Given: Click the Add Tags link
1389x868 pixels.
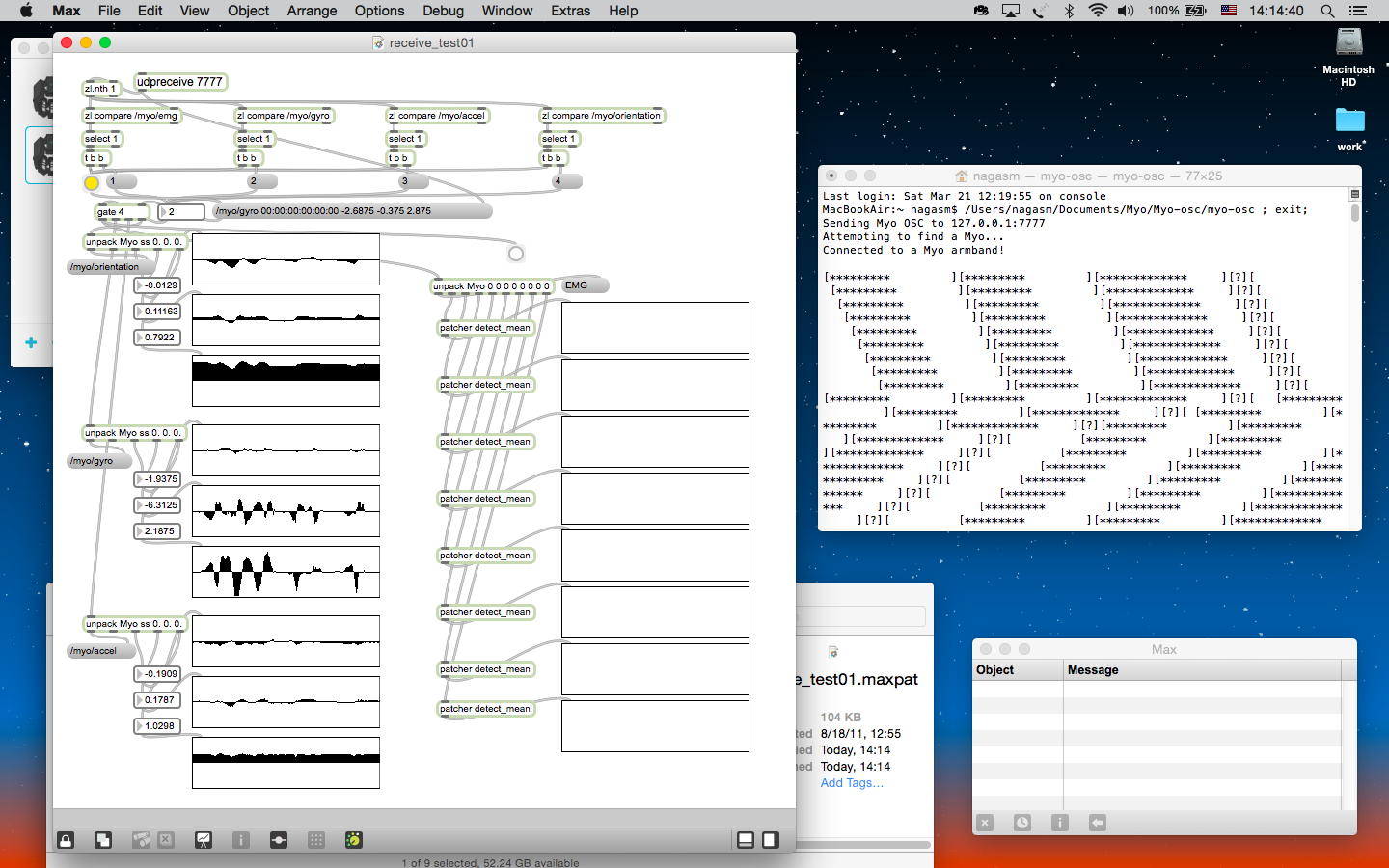Looking at the screenshot, I should pyautogui.click(x=851, y=783).
